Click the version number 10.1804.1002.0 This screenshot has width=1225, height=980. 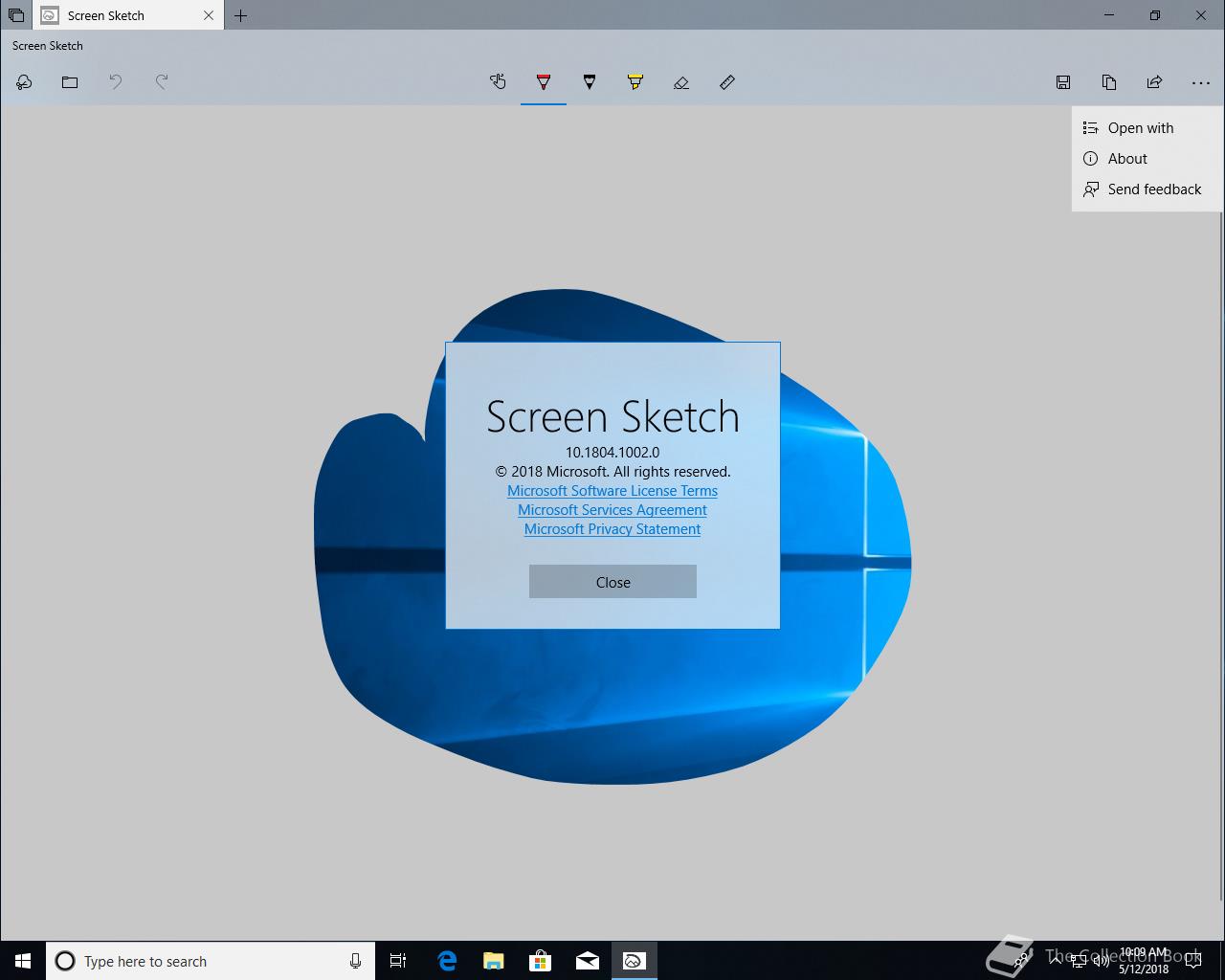(612, 452)
